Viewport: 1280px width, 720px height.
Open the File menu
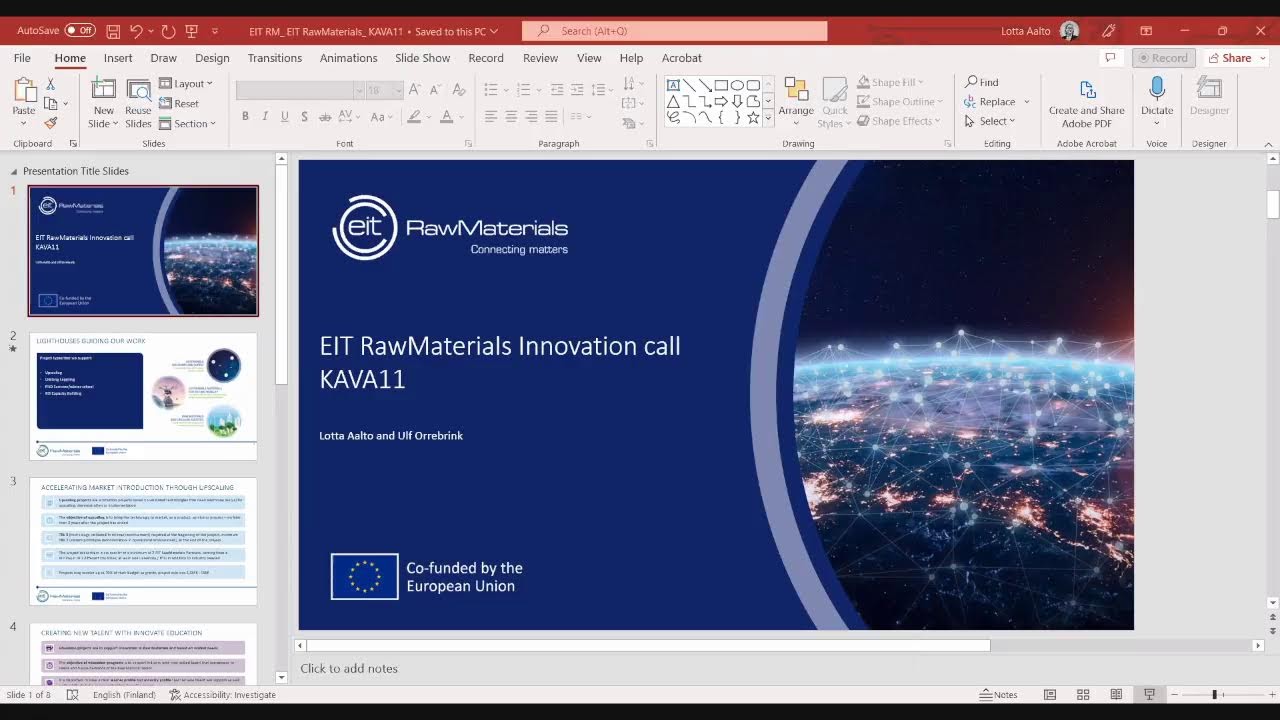[22, 58]
